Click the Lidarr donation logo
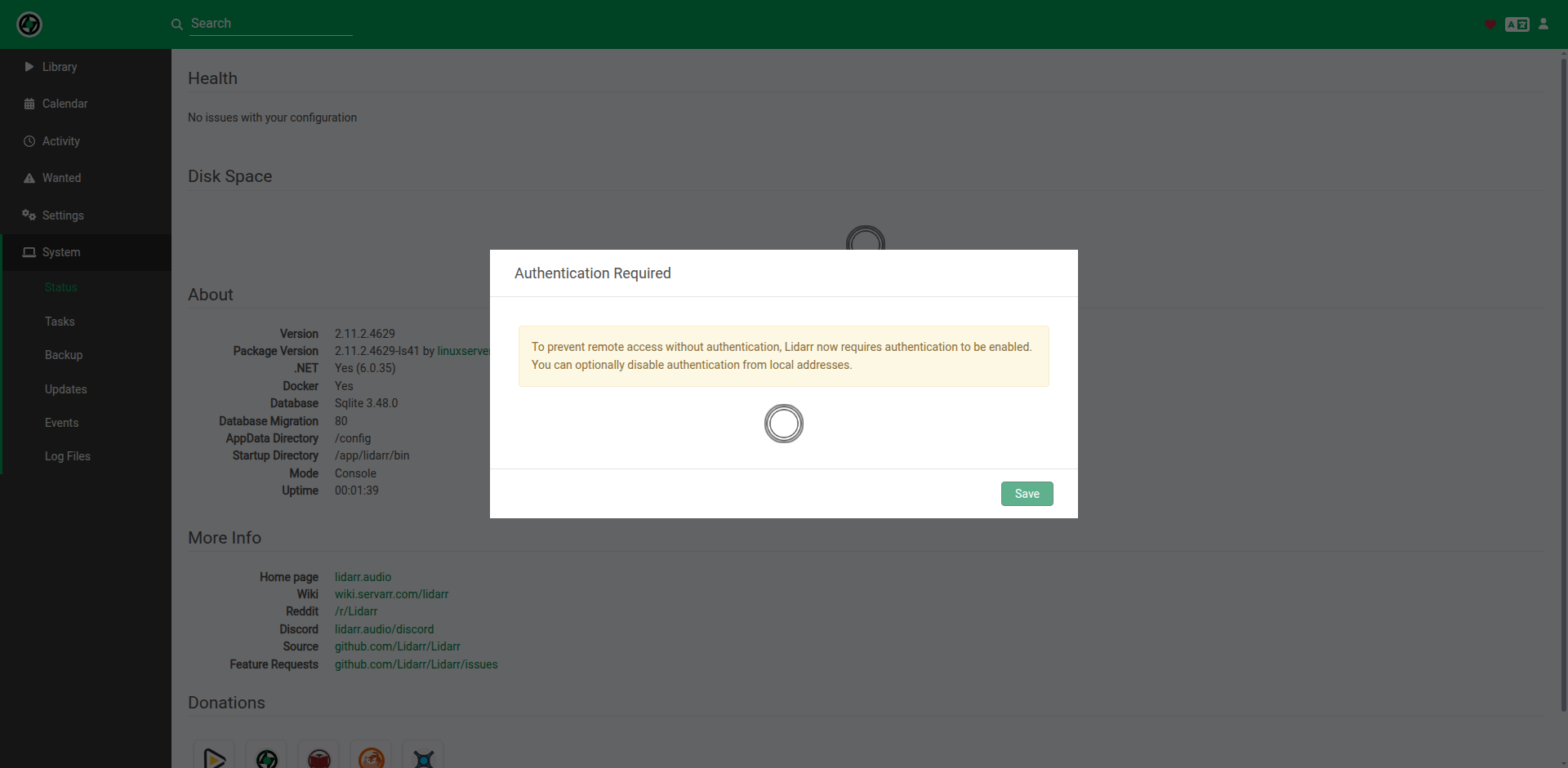The image size is (1568, 768). 266,757
